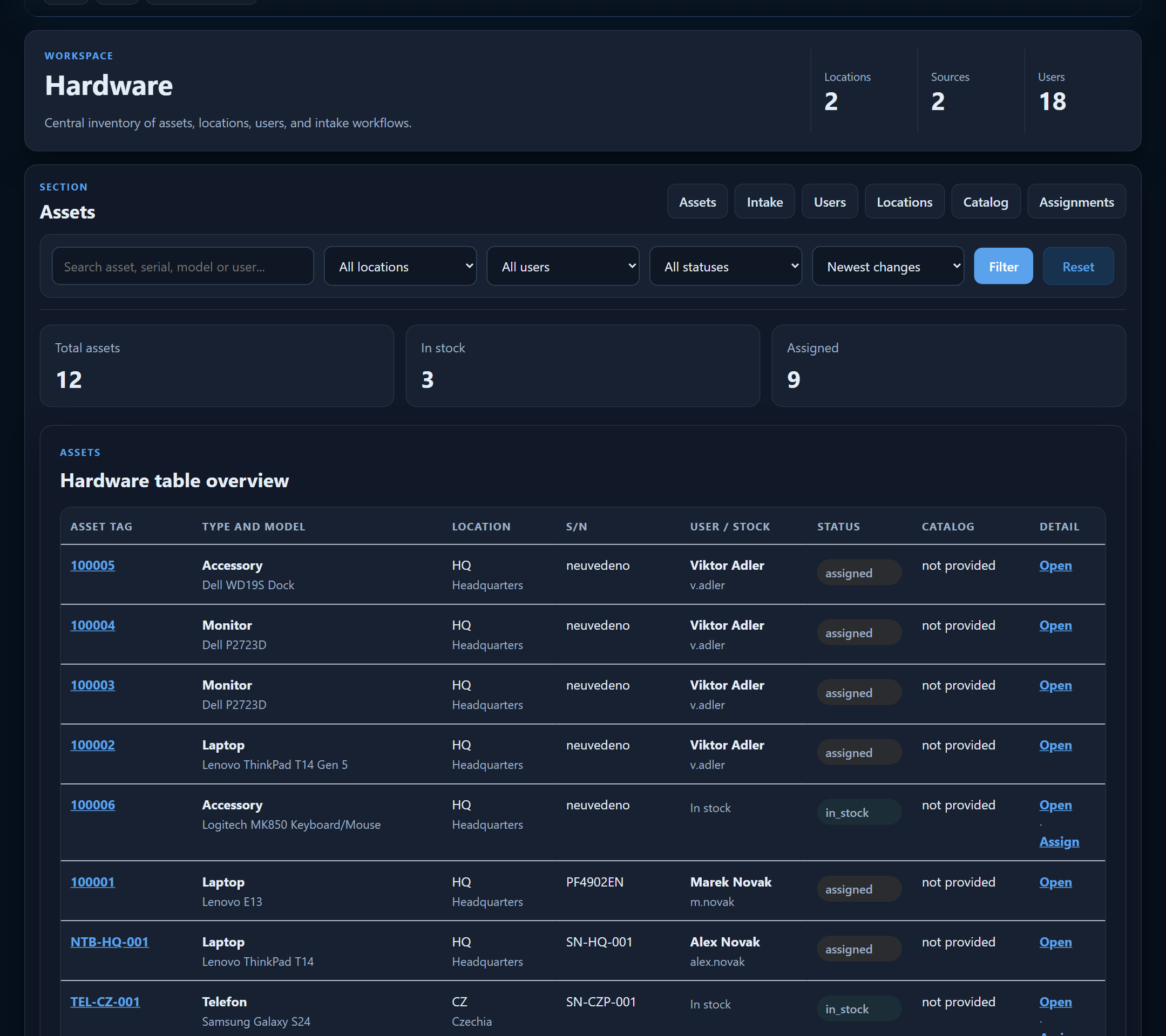
Task: Expand the Newest changes sort dropdown
Action: 887,266
